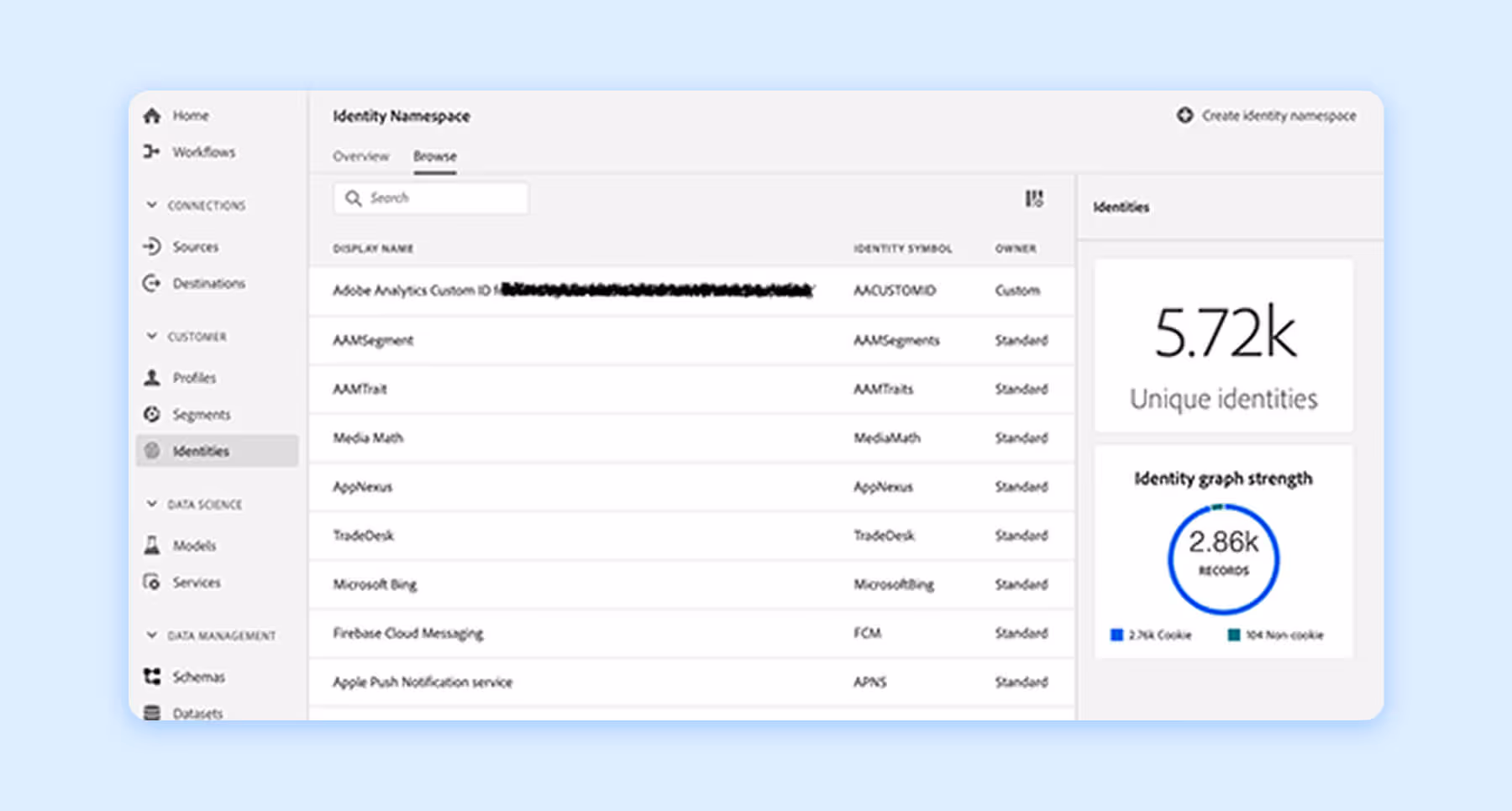Open Segments from the sidebar
This screenshot has width=1512, height=811.
point(152,414)
